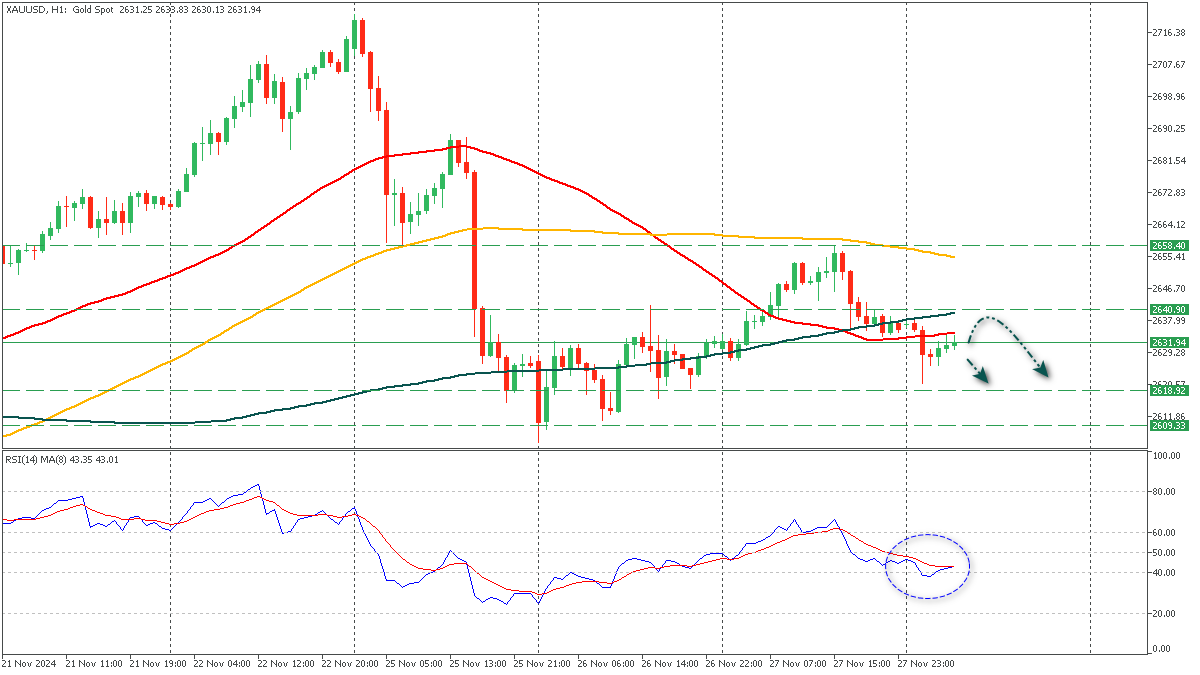Select the 2631.94 current price tag
The image size is (1200, 675).
tap(1168, 342)
